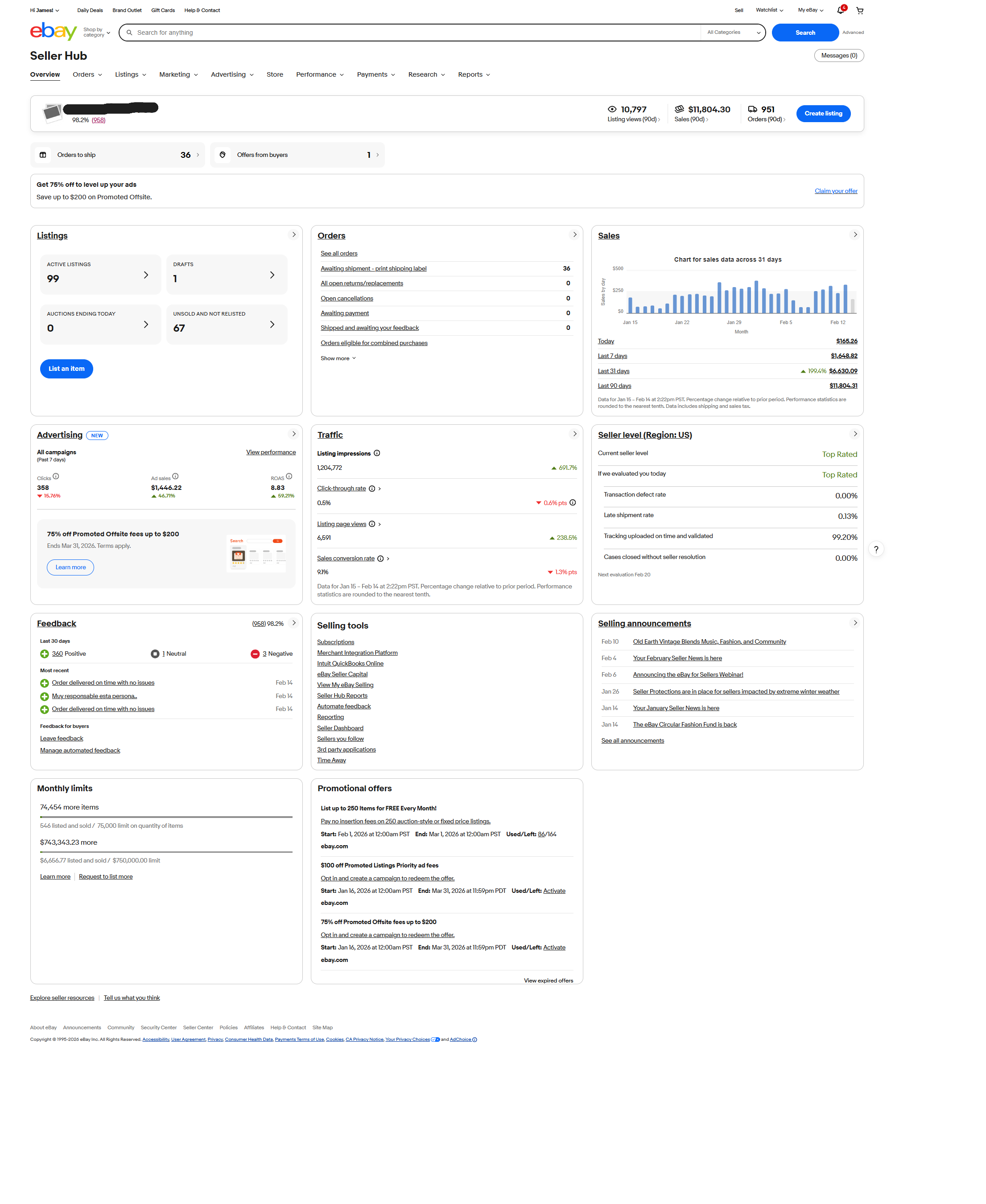Open the All Categories dropdown
This screenshot has height=1204, width=986.
coord(733,33)
